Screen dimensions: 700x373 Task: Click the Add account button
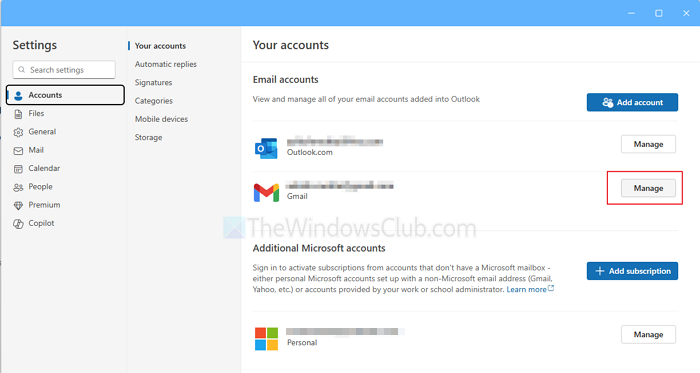pos(632,102)
